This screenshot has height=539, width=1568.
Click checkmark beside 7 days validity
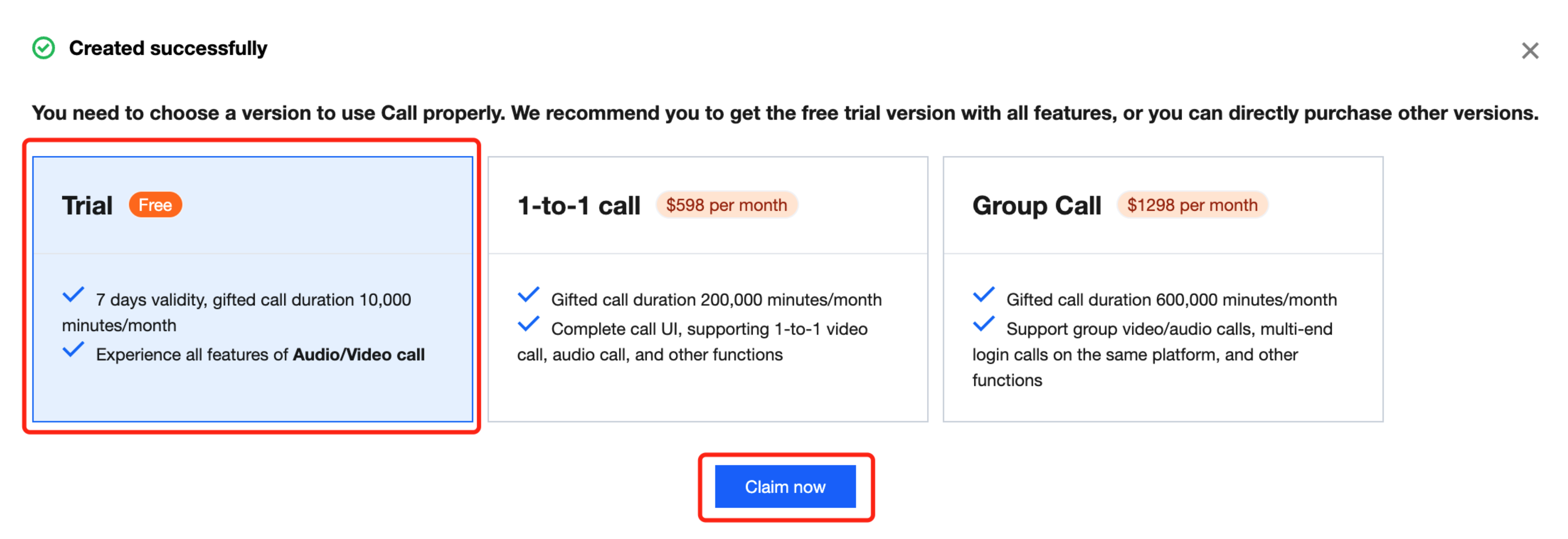click(73, 296)
